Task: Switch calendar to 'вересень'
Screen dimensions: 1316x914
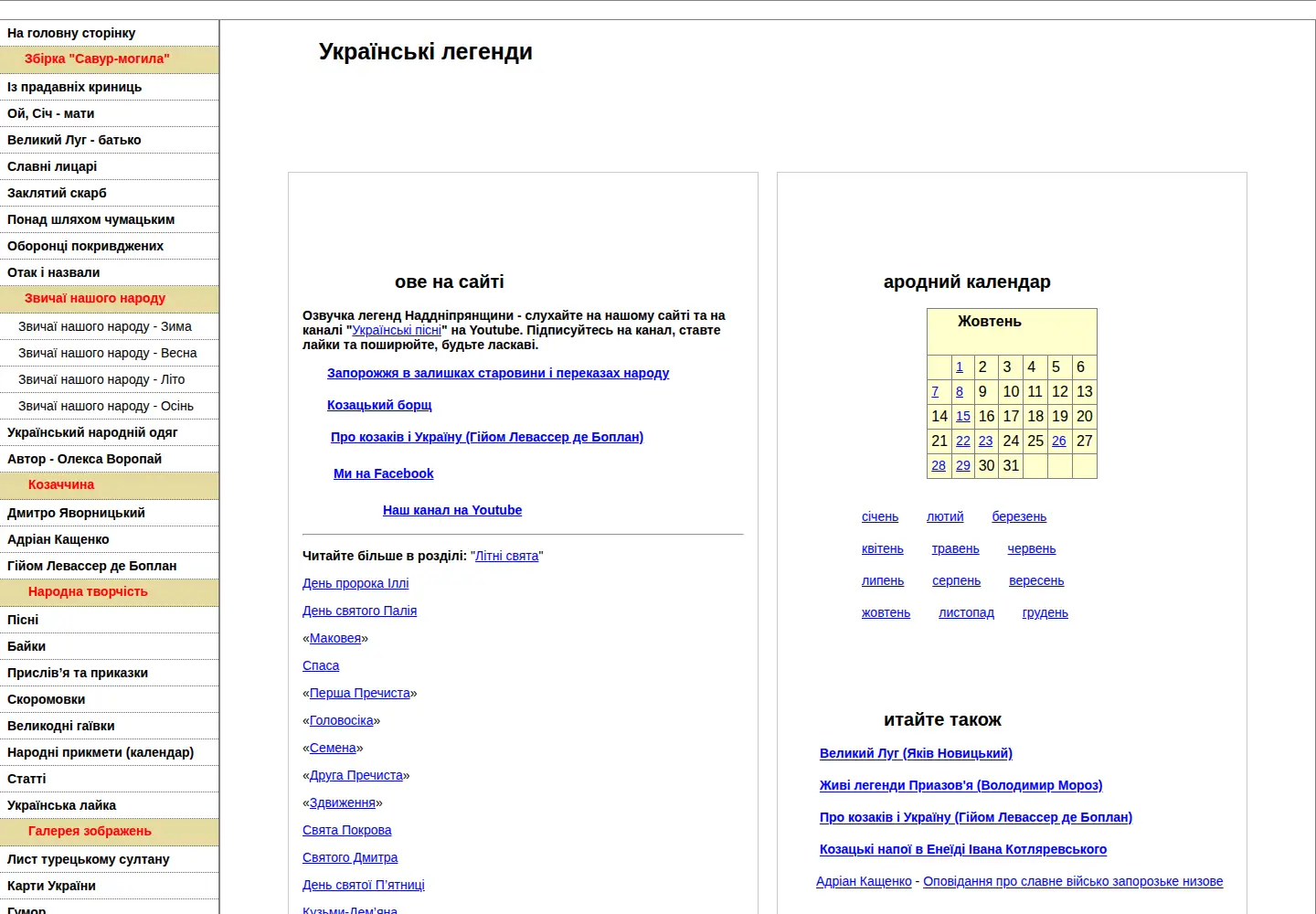Action: [1036, 580]
